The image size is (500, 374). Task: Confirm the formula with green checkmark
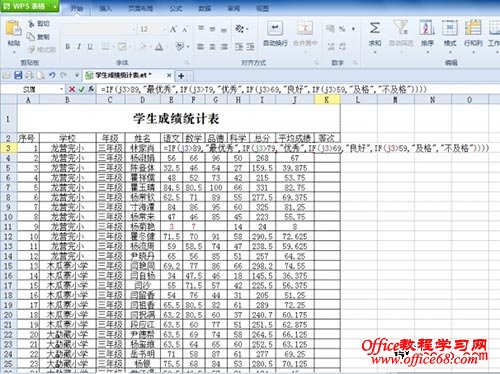click(x=81, y=89)
